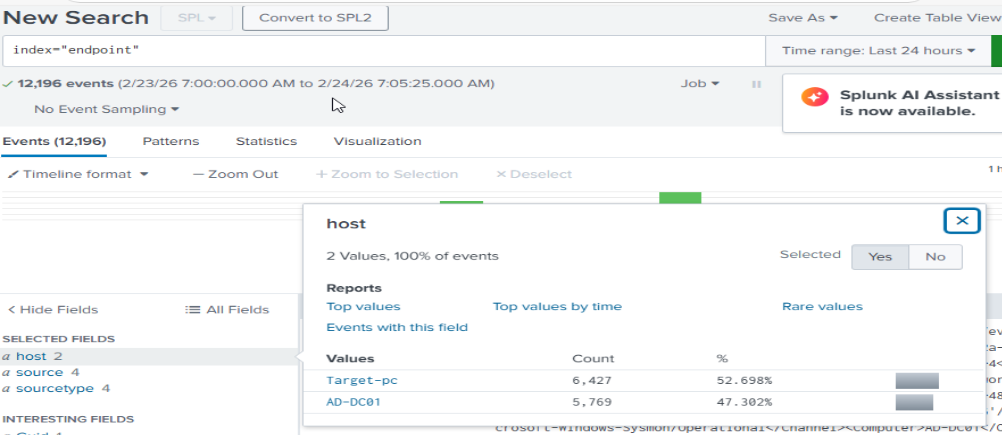Screen dimensions: 1002x435
Task: Expand the Job dropdown menu
Action: (700, 84)
